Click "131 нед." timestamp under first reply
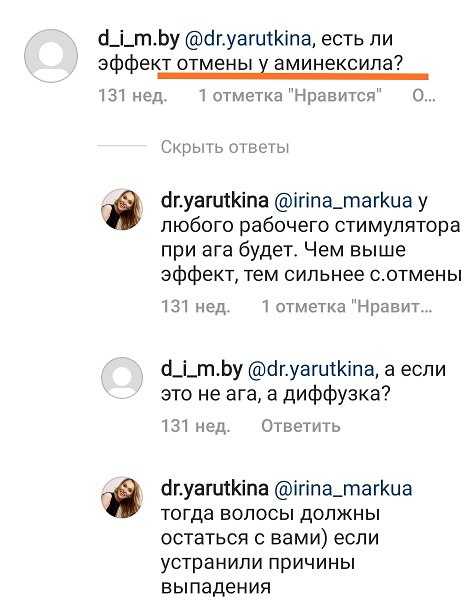The image size is (476, 607). (x=196, y=307)
